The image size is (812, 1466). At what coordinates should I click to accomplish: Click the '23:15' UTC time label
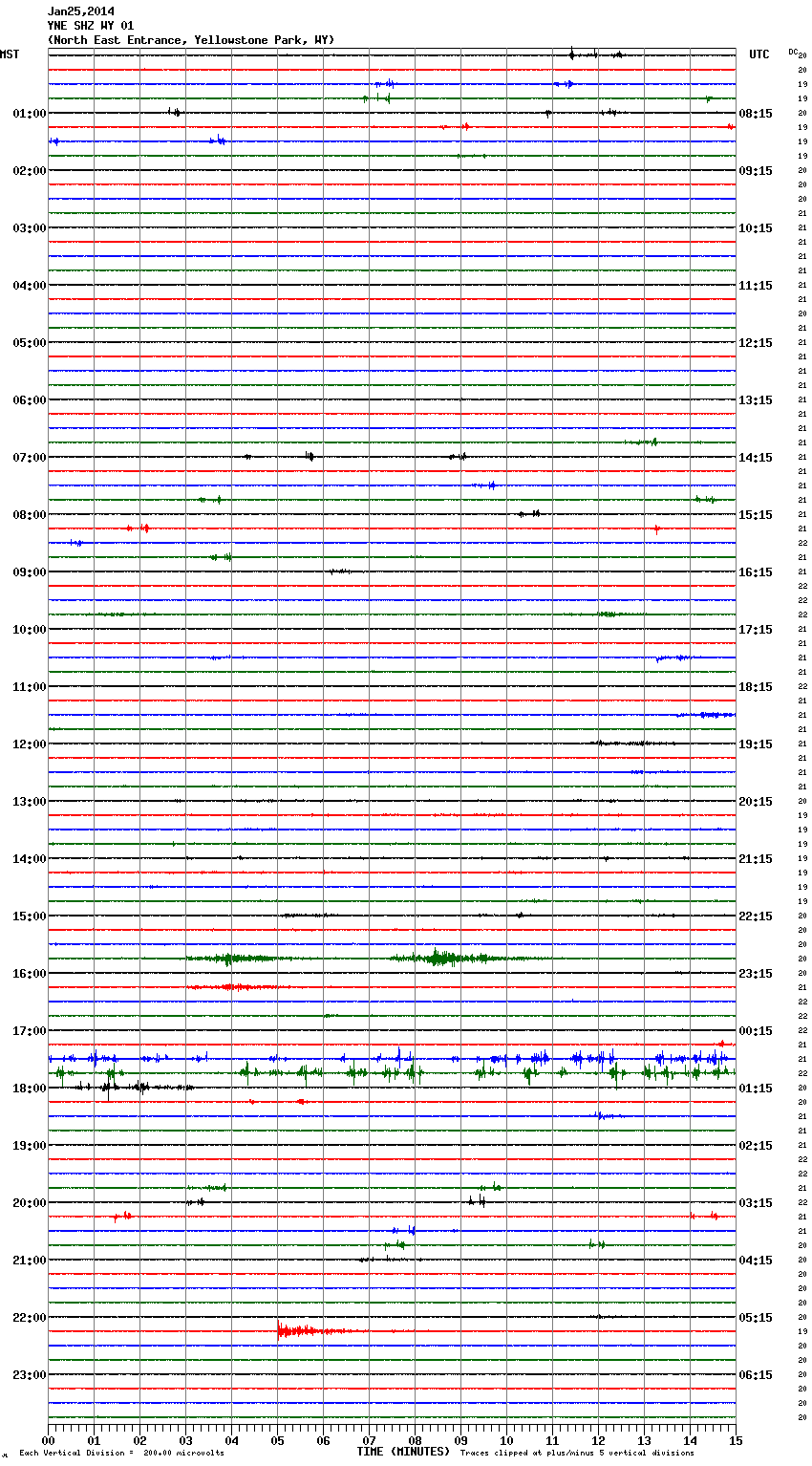pos(756,974)
